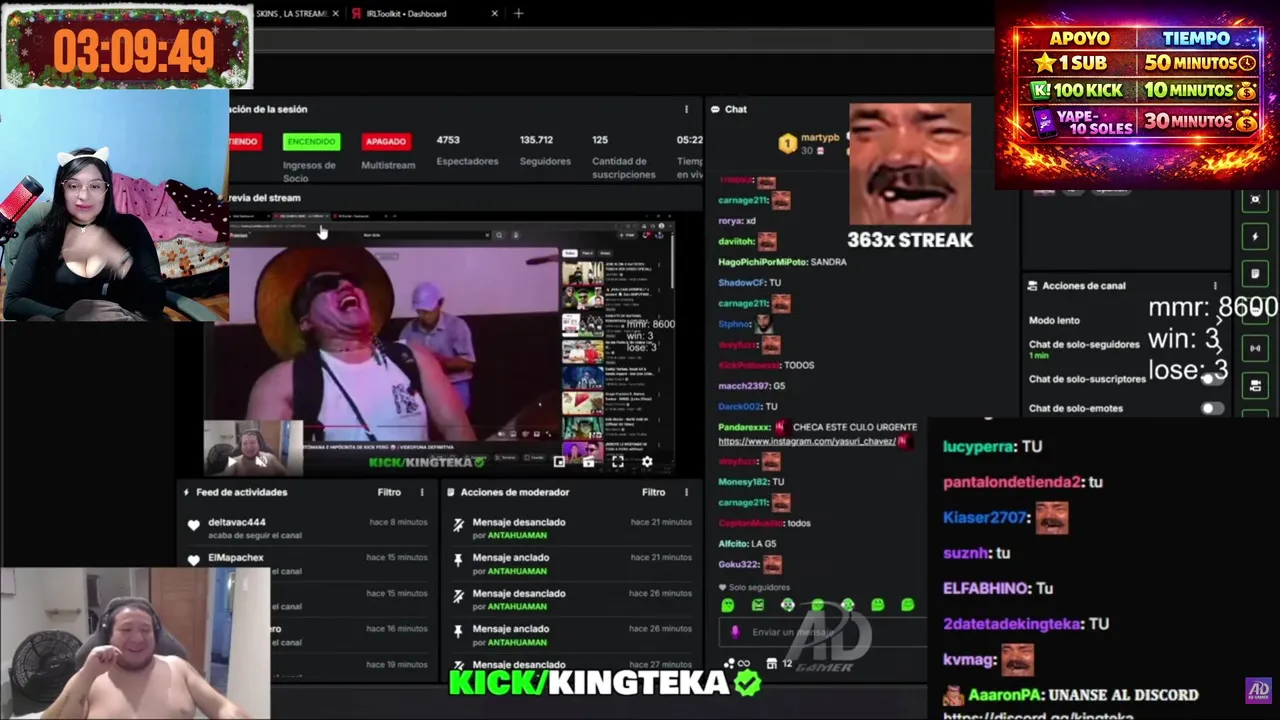Toggle theater mode on stream preview
The image size is (1280, 720).
[x=559, y=462]
